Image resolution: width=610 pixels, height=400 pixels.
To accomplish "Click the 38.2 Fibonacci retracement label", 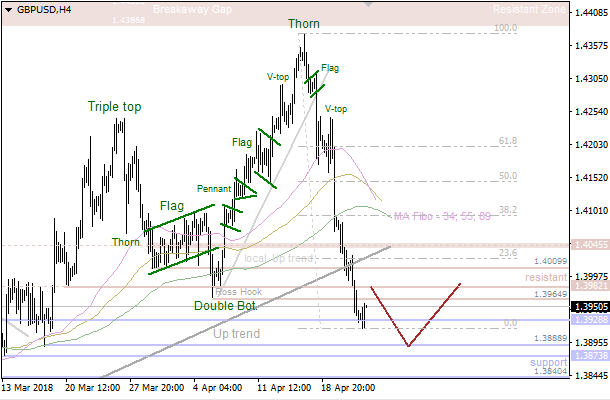I will (507, 210).
